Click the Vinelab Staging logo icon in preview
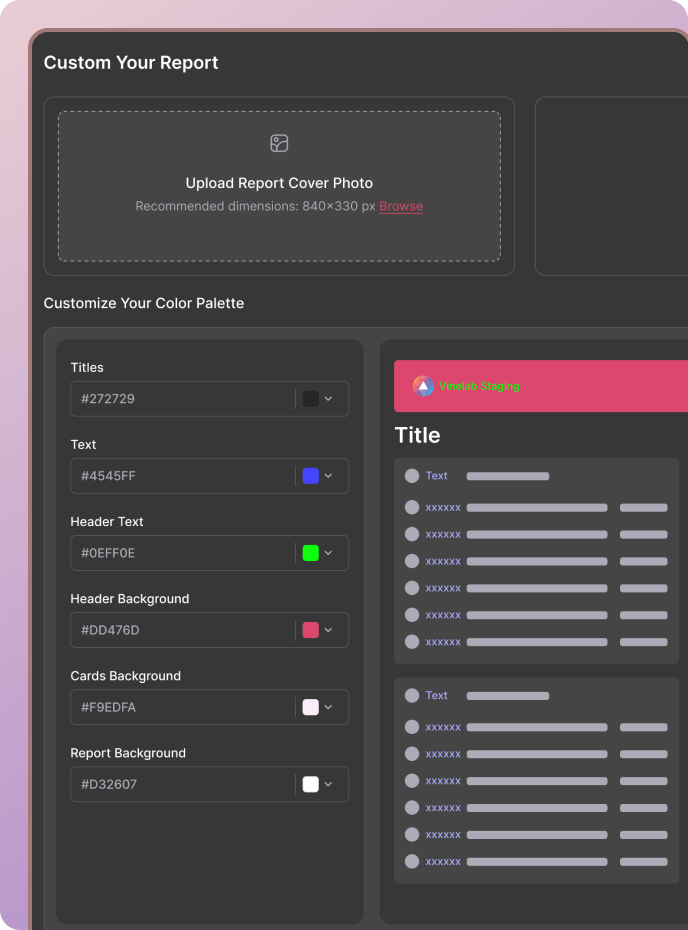The height and width of the screenshot is (930, 688). tap(423, 386)
